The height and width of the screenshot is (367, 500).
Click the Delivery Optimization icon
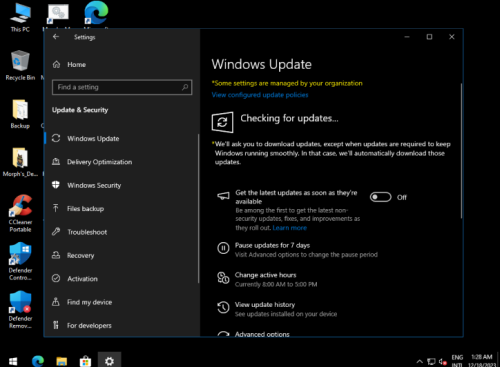point(56,162)
